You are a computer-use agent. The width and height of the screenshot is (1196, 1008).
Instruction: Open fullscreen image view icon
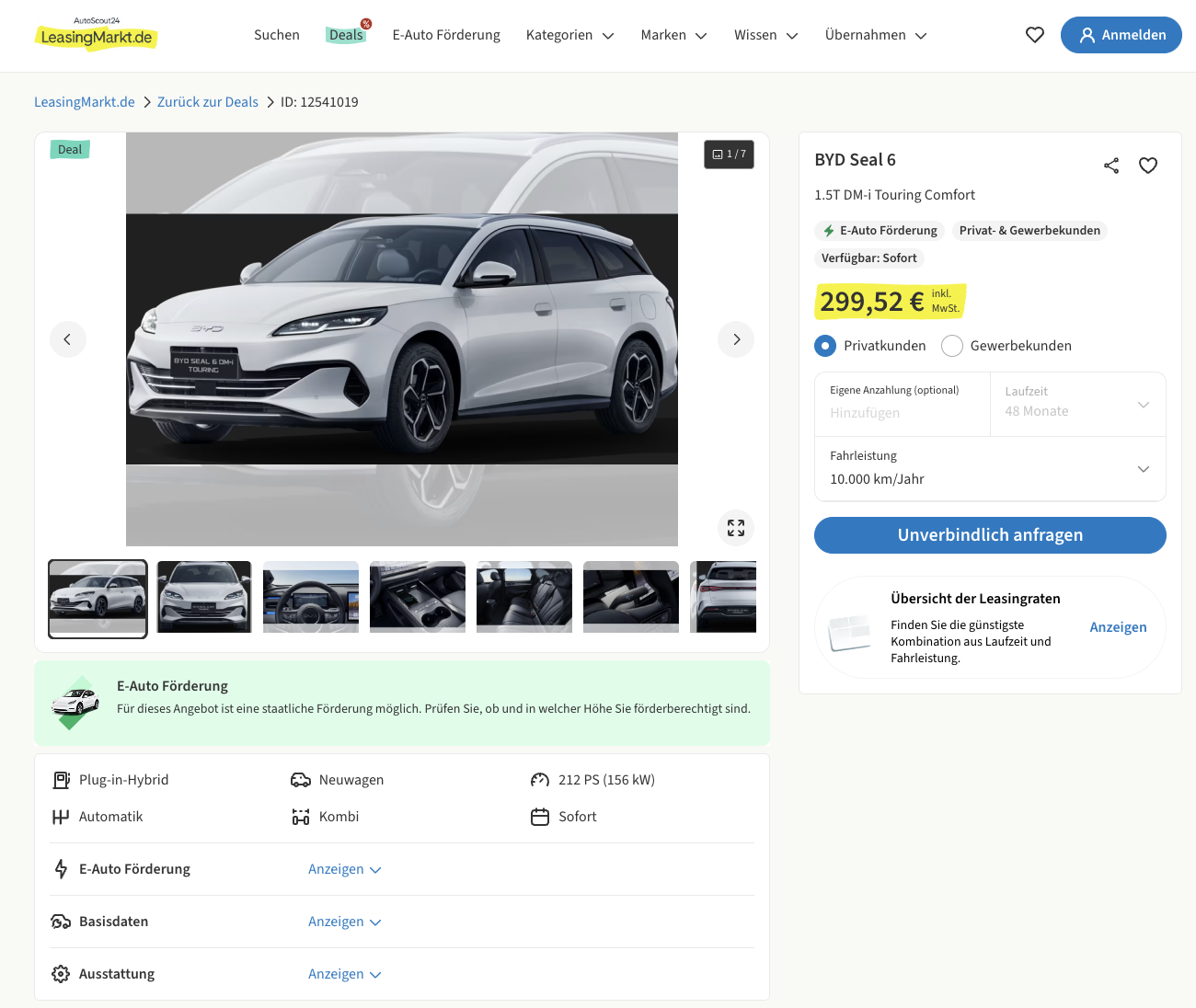(736, 528)
